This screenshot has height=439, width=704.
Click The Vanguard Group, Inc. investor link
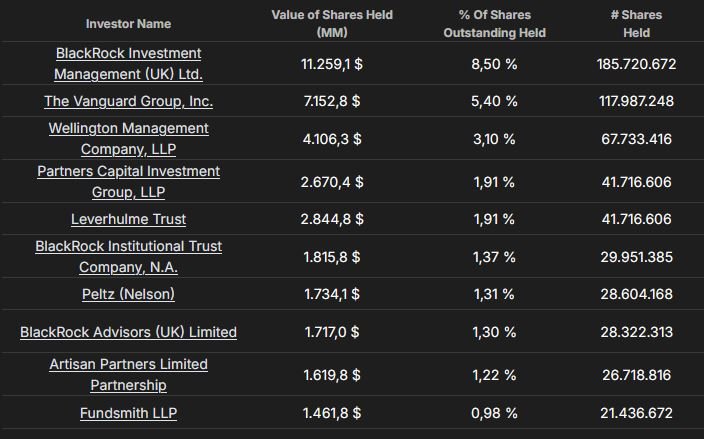pyautogui.click(x=128, y=101)
